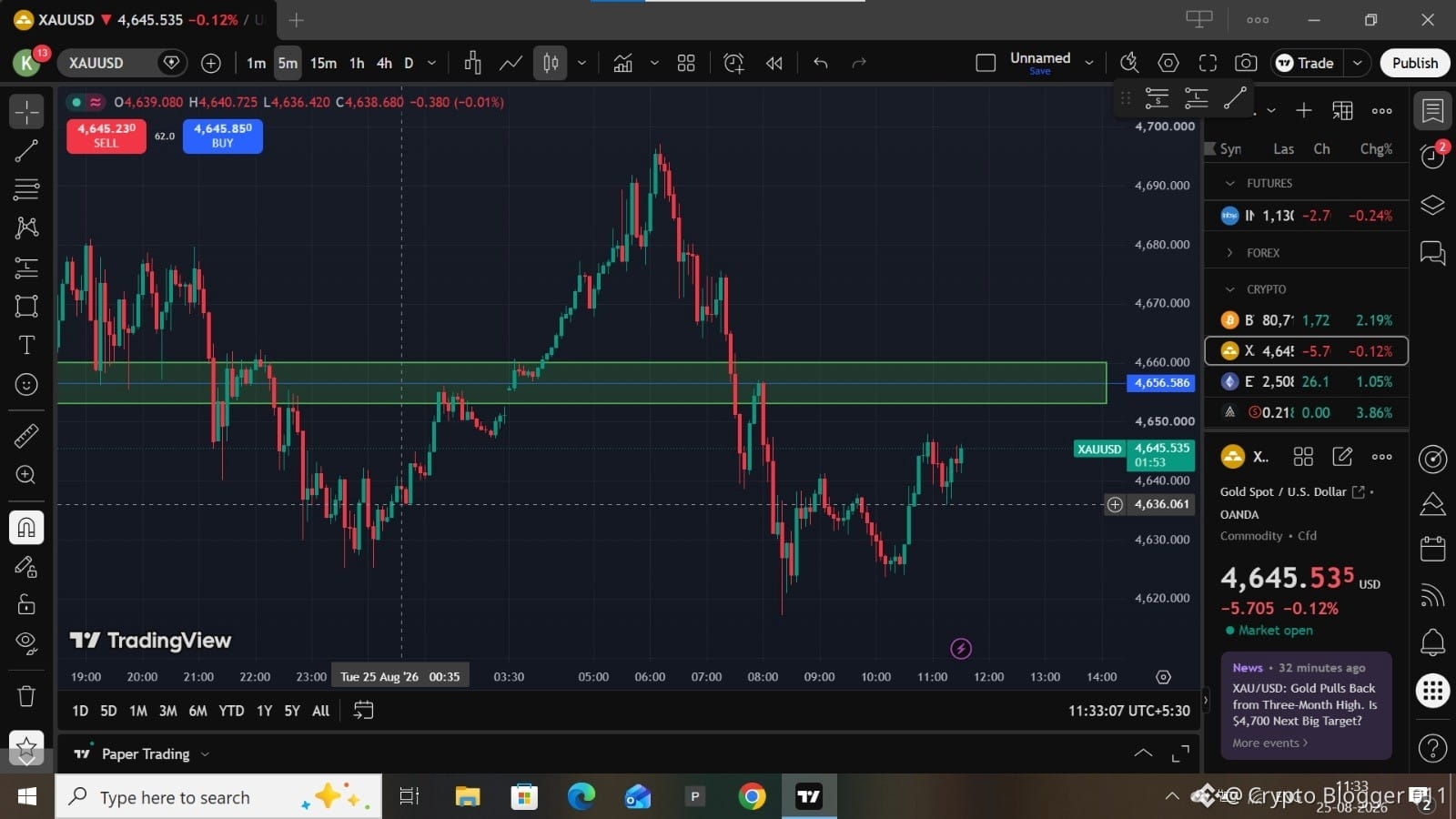The width and height of the screenshot is (1456, 819).
Task: Set chart range to YTD
Action: 231,711
